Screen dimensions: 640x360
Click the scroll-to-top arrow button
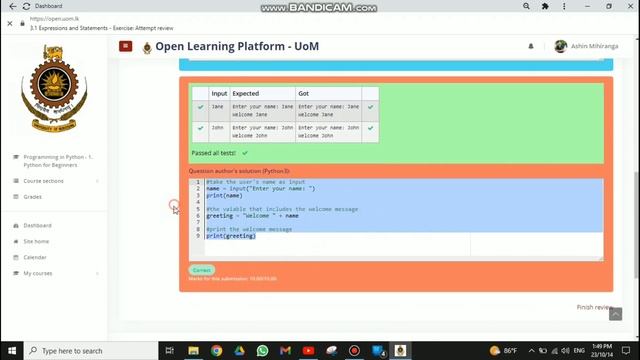[x=616, y=314]
